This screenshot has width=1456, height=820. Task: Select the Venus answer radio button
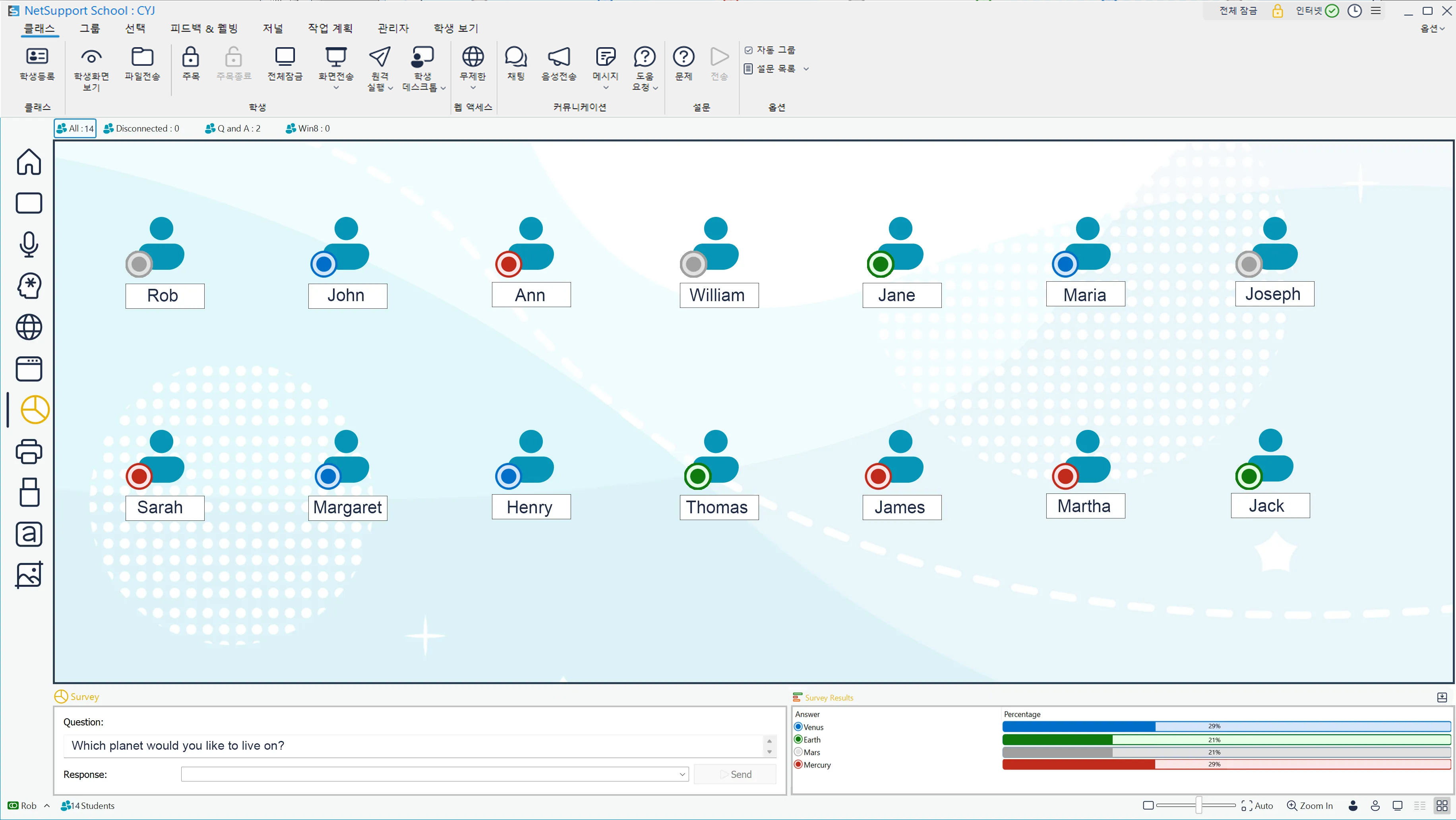point(798,727)
